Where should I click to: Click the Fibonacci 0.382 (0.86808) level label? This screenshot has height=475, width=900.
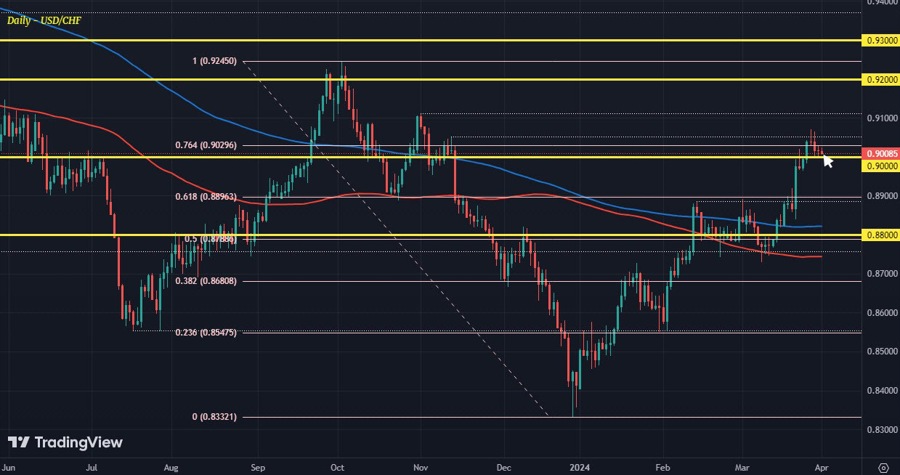206,281
